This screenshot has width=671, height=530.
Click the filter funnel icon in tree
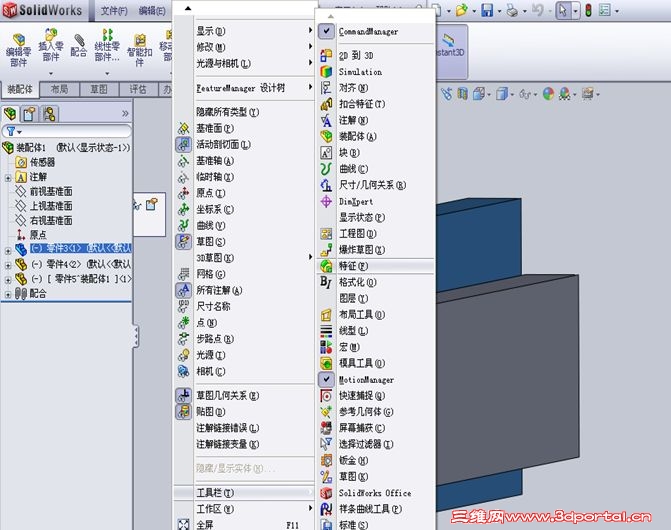point(12,131)
